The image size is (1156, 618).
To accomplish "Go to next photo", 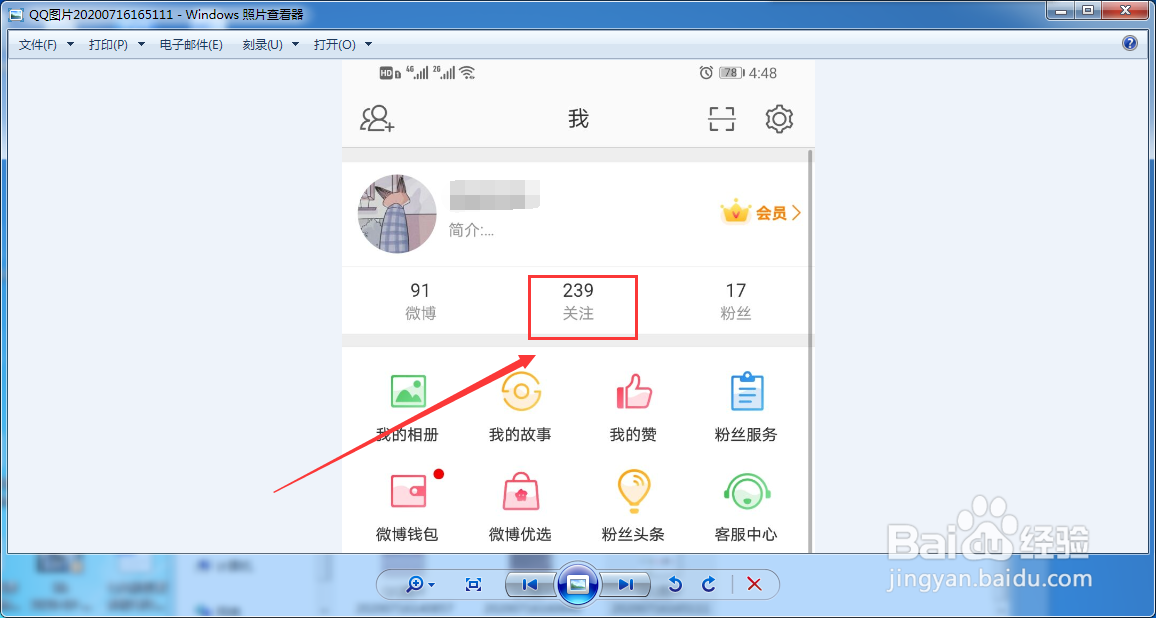I will tap(626, 585).
